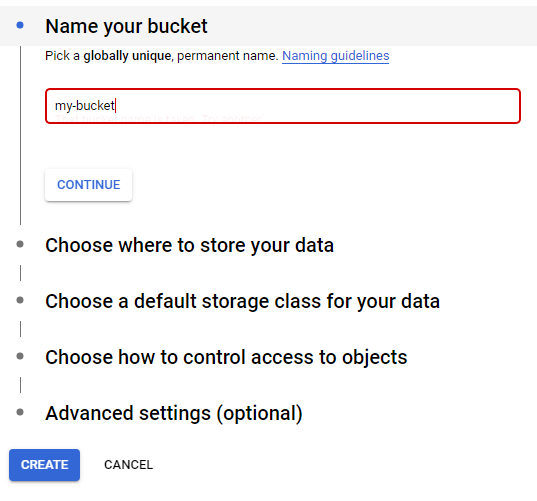Image resolution: width=537 pixels, height=501 pixels.
Task: Click the blue CREATE button
Action: coord(45,465)
